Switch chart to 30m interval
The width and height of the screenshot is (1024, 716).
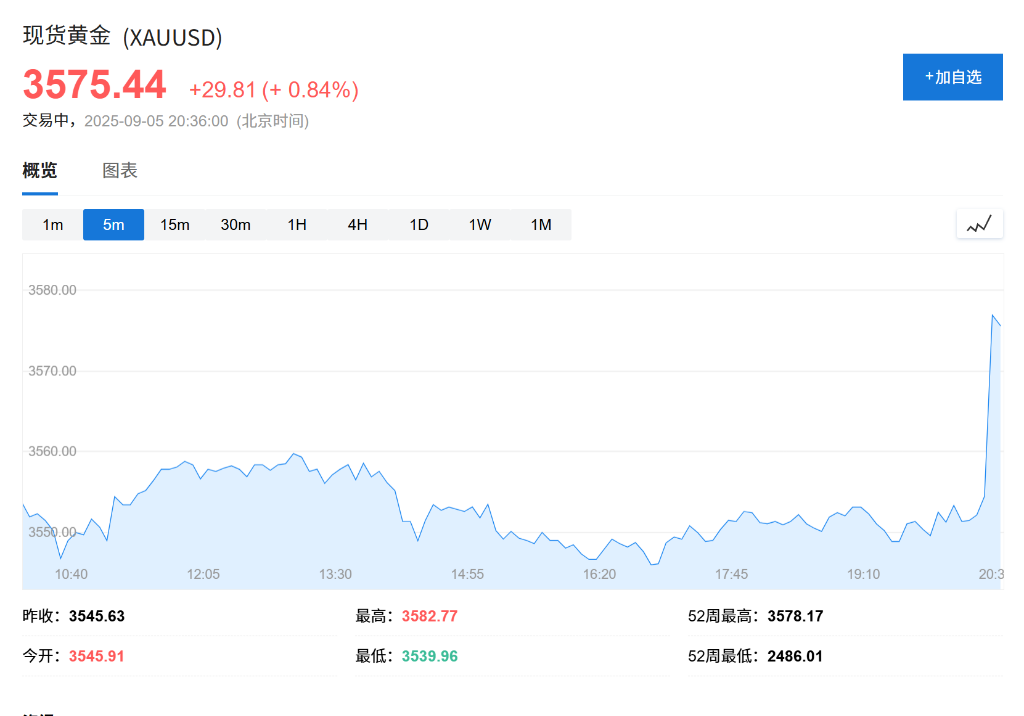click(236, 225)
